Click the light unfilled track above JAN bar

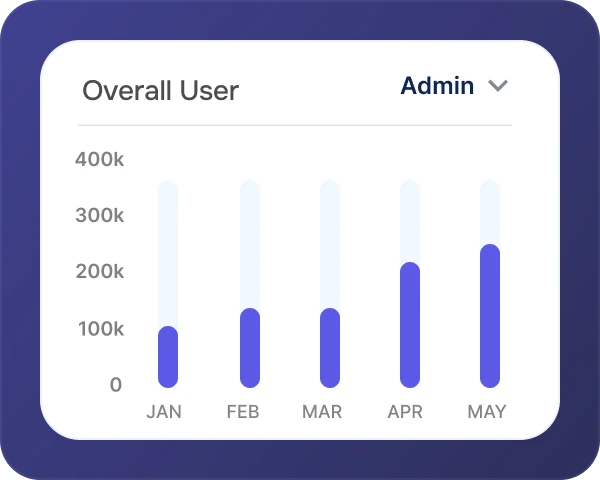click(x=168, y=250)
